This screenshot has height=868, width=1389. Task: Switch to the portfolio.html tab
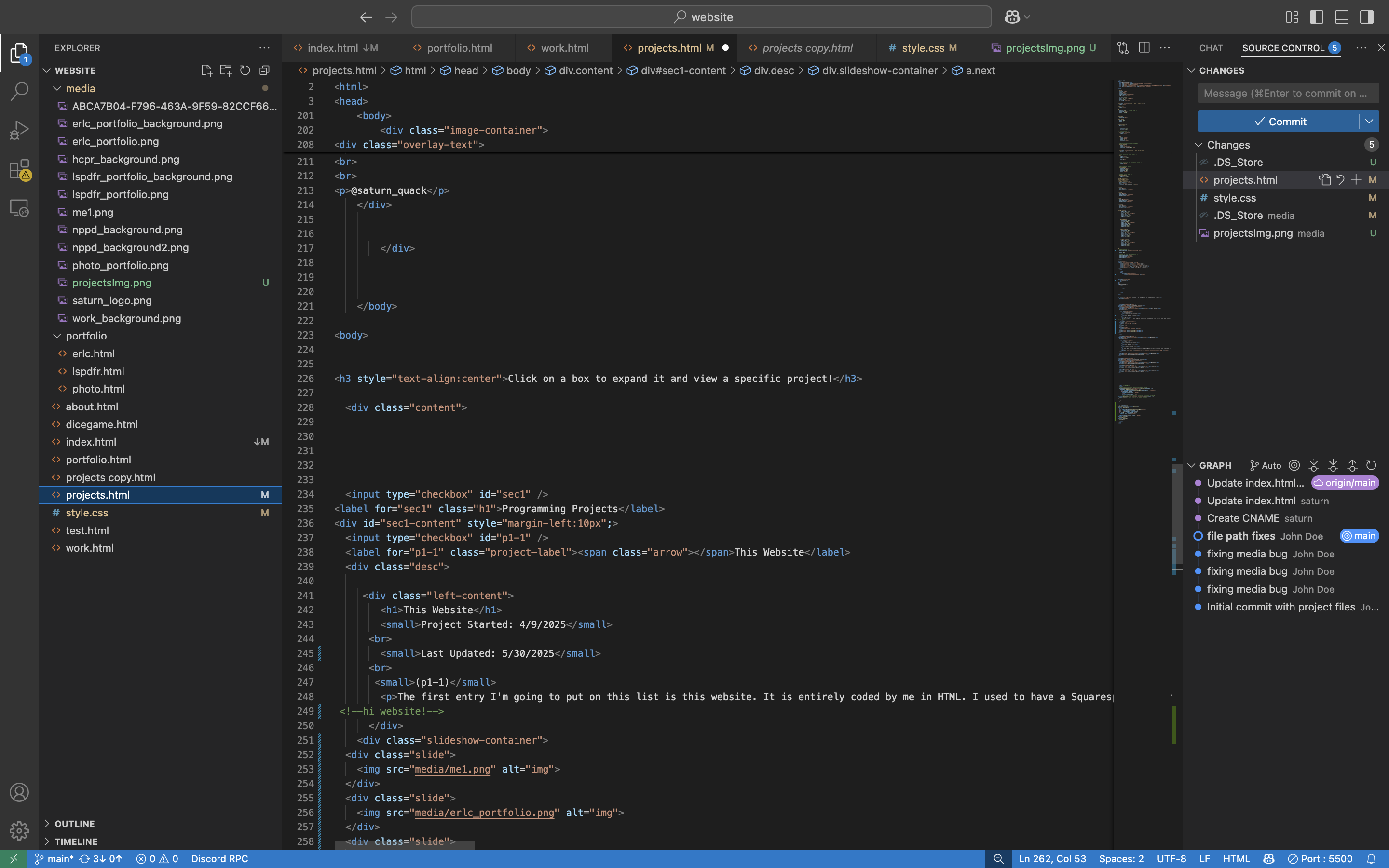pyautogui.click(x=459, y=48)
